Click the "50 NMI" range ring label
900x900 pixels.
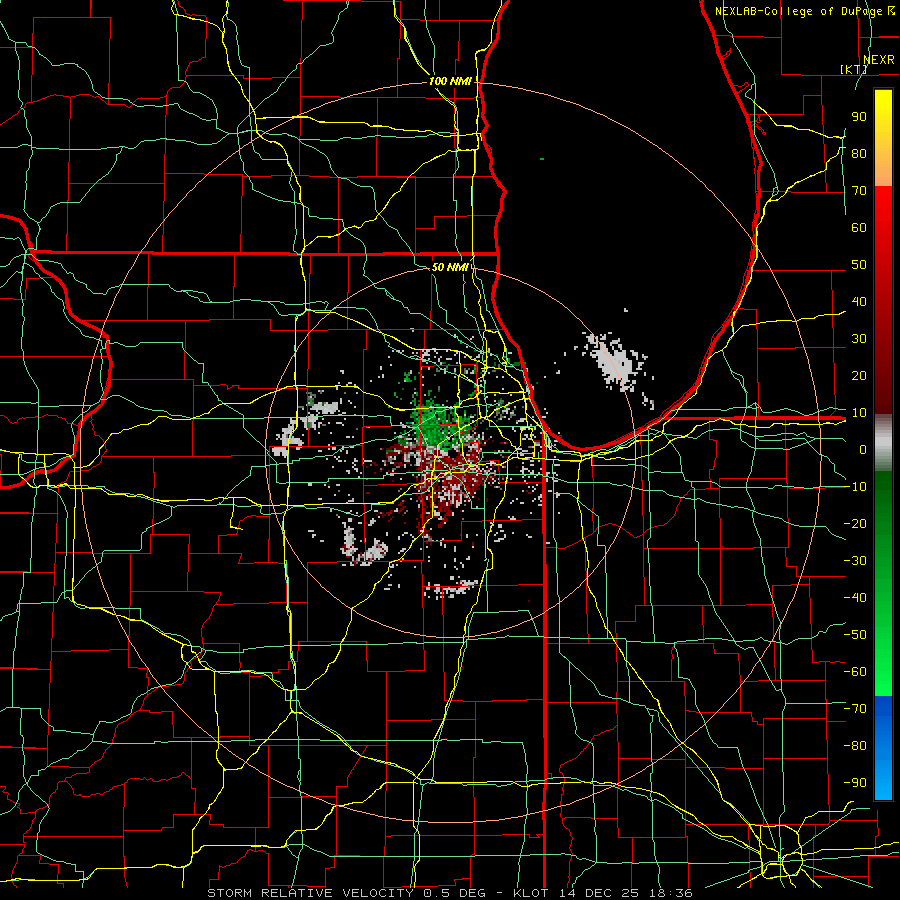click(450, 267)
